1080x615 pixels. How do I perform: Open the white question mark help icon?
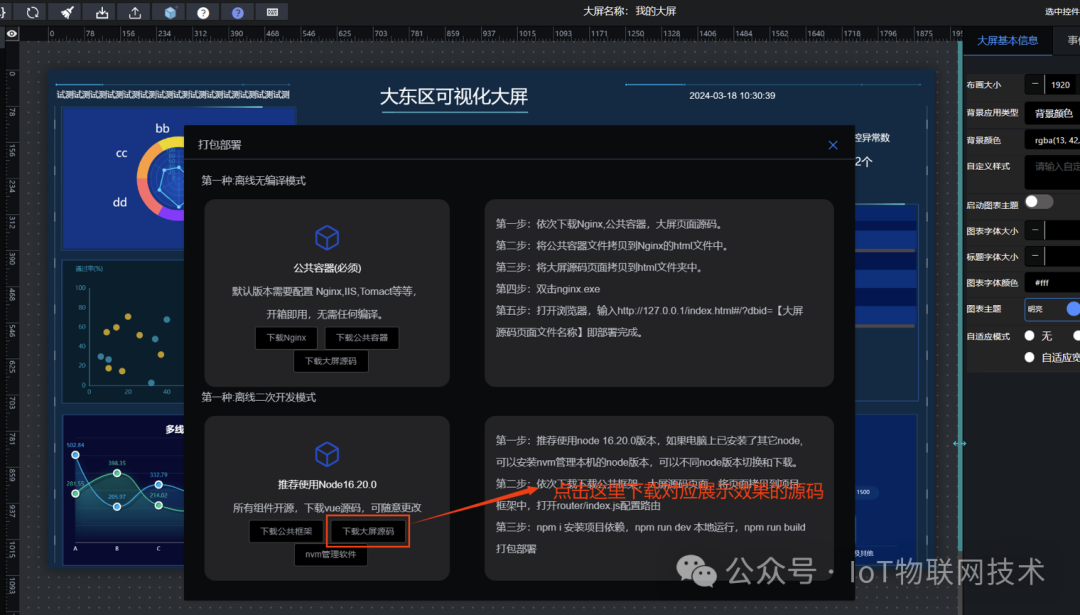[203, 11]
